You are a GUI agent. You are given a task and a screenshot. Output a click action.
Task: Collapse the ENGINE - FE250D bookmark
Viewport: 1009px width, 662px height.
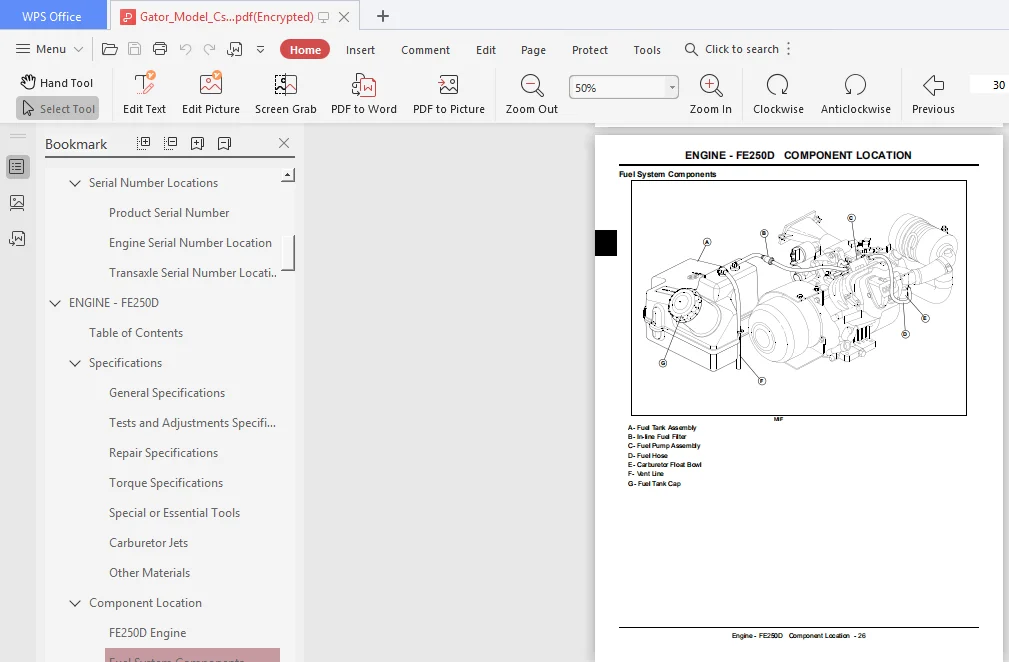pyautogui.click(x=55, y=303)
